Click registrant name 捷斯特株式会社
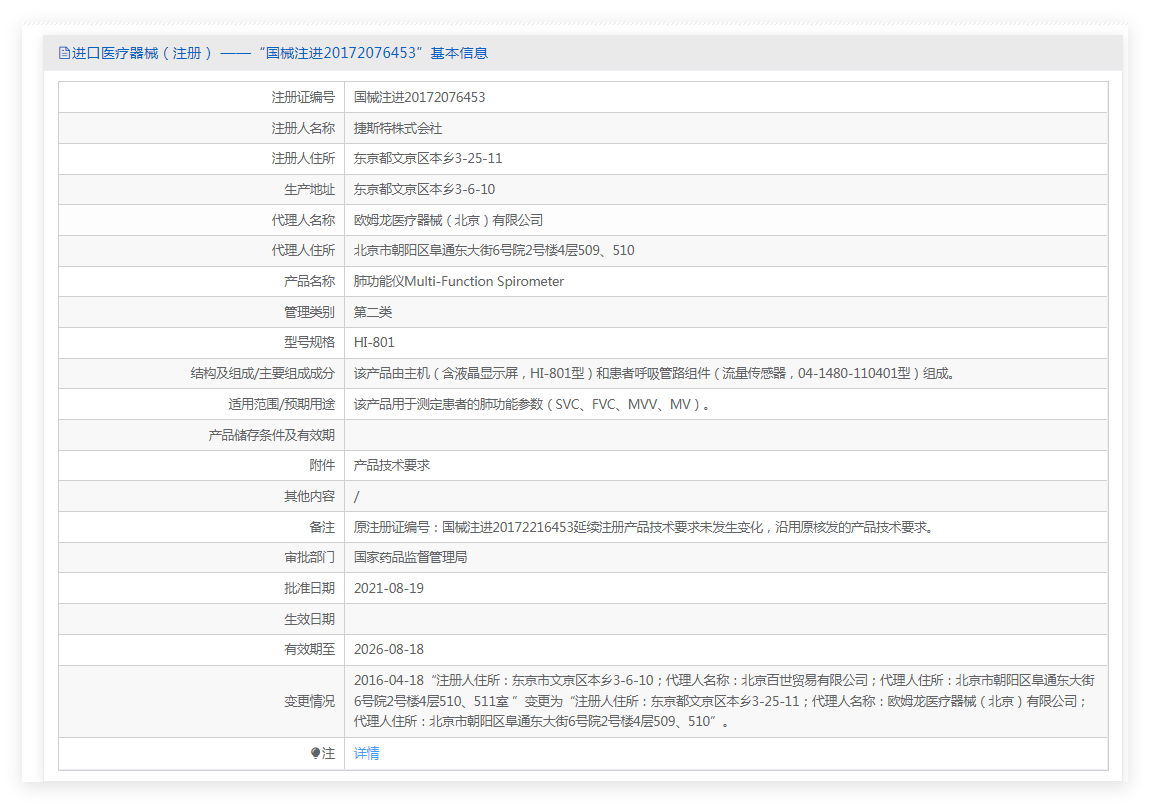This screenshot has height=804, width=1150. [x=398, y=128]
